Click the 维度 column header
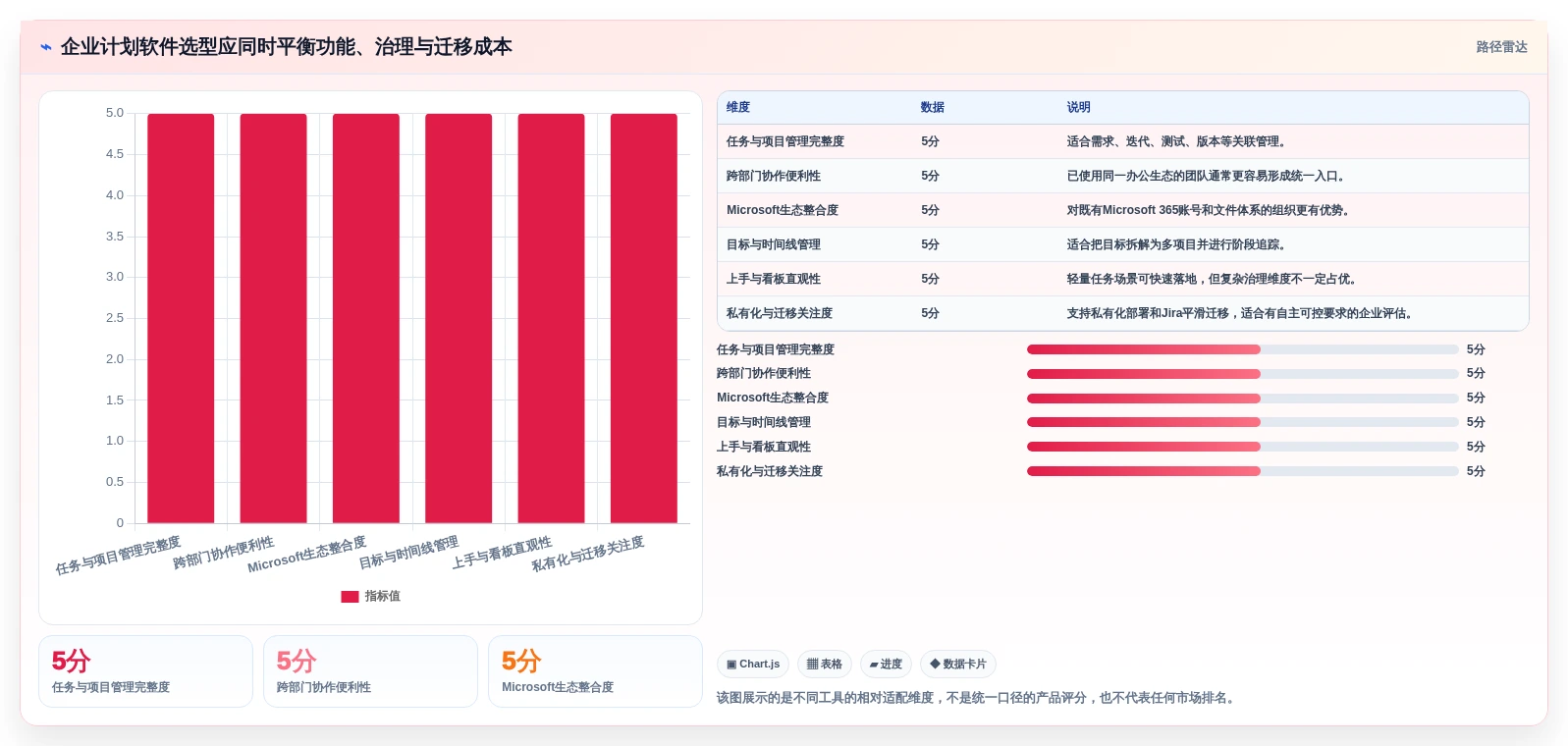Image resolution: width=1568 pixels, height=746 pixels. pyautogui.click(x=738, y=107)
